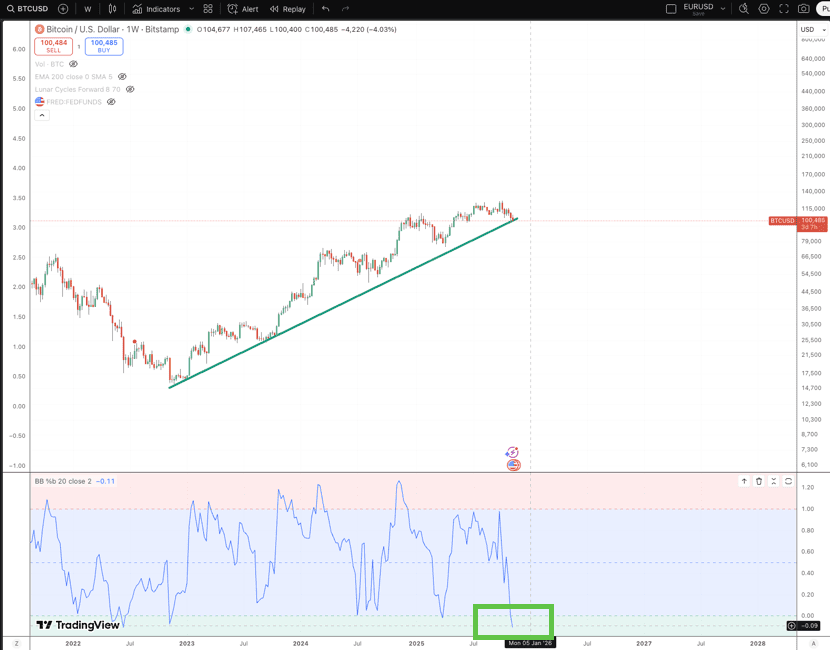
Task: Change the W timeframe interval
Action: tap(87, 9)
